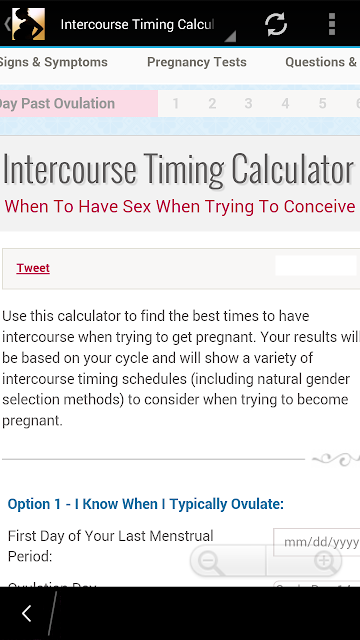Click the Intercourse Timing Calculator heading
The width and height of the screenshot is (360, 640).
[178, 168]
